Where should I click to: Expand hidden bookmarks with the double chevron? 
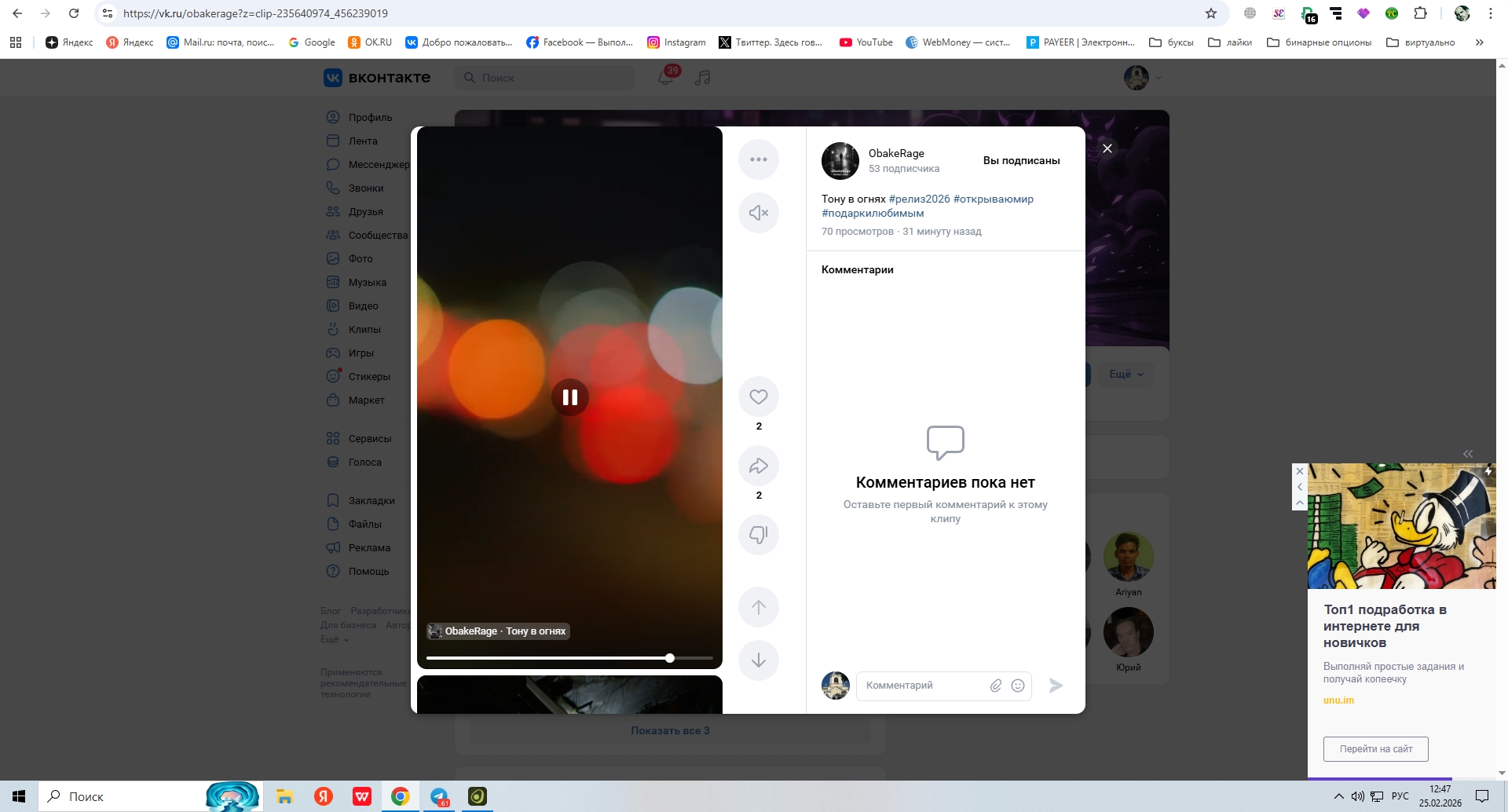pos(1479,42)
